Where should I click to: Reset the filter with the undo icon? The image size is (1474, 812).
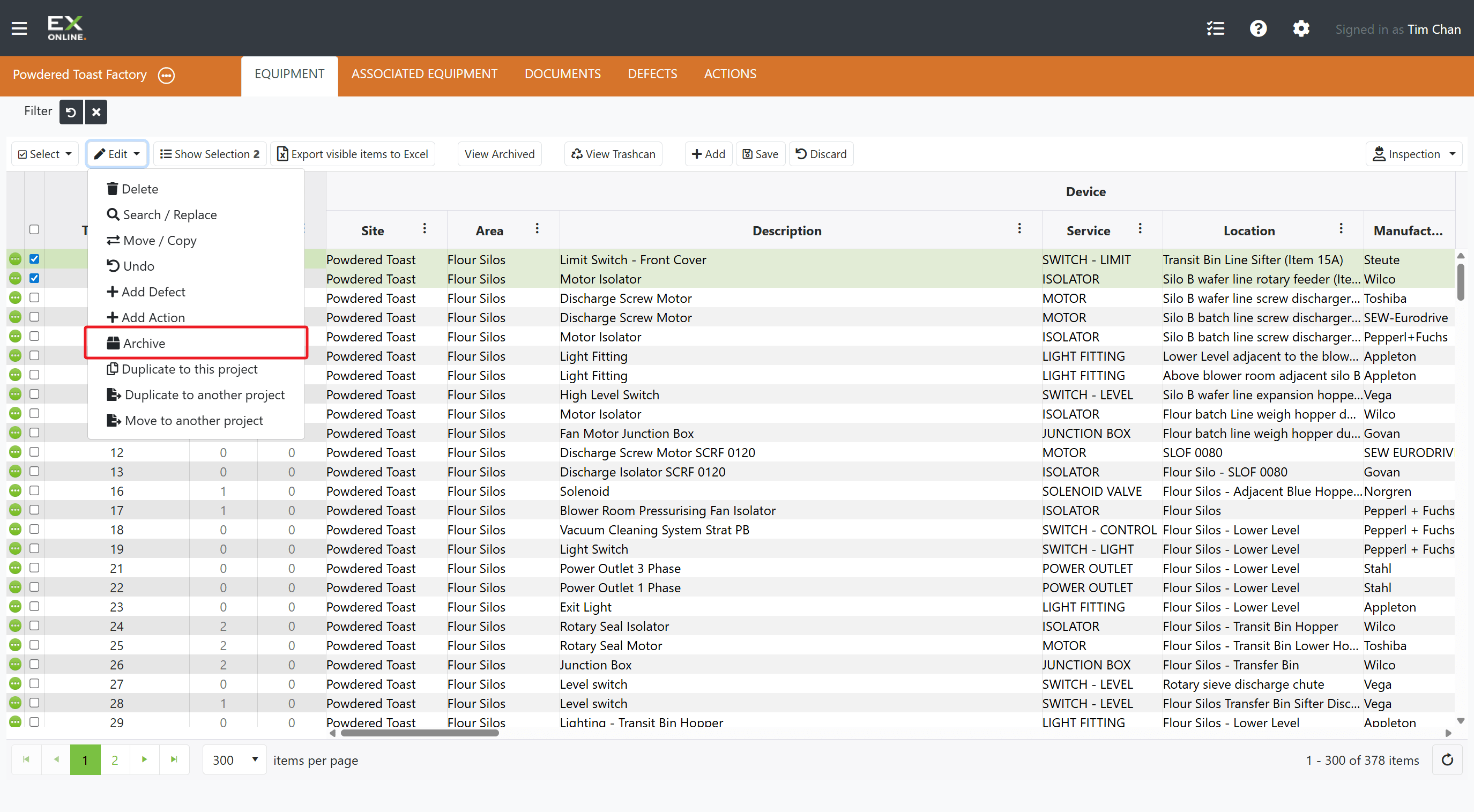pos(71,111)
